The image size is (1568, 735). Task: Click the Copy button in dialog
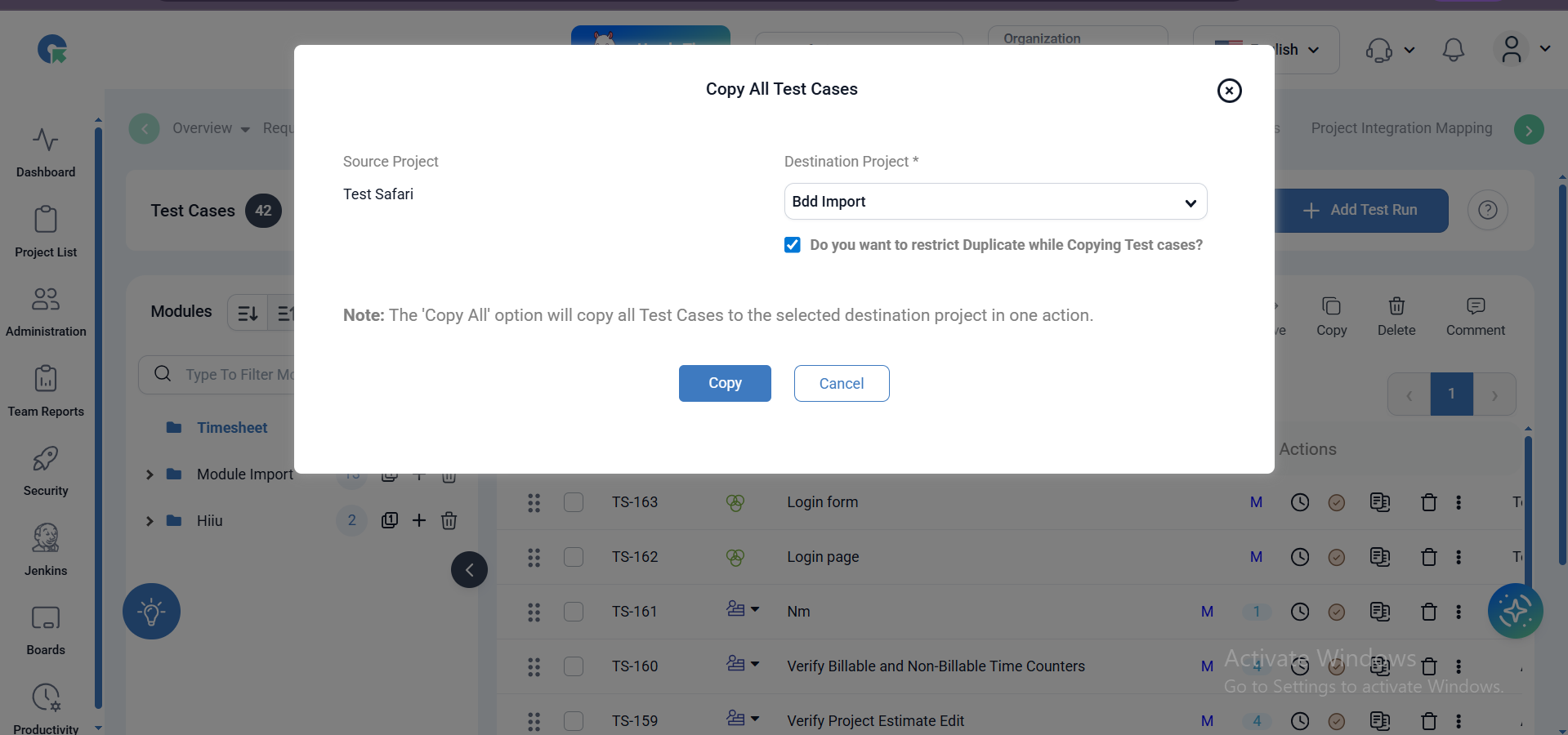tap(725, 383)
